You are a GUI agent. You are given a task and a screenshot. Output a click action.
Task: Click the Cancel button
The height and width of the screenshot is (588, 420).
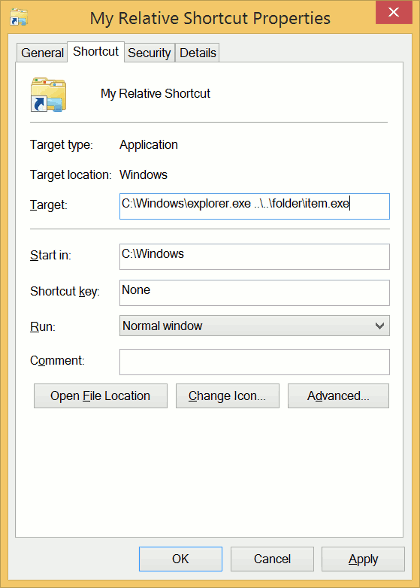click(x=272, y=559)
